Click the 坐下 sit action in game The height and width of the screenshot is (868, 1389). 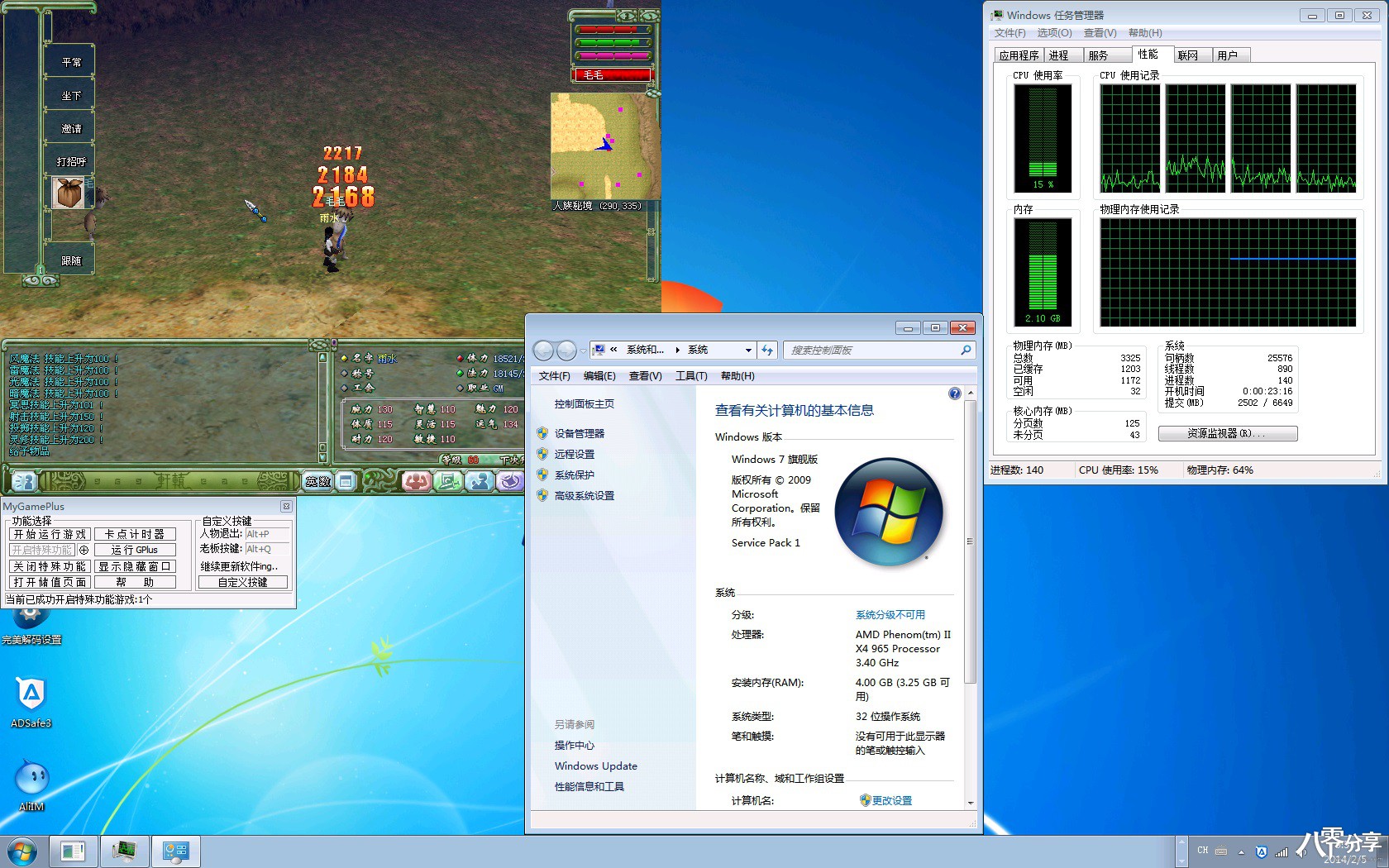click(70, 95)
